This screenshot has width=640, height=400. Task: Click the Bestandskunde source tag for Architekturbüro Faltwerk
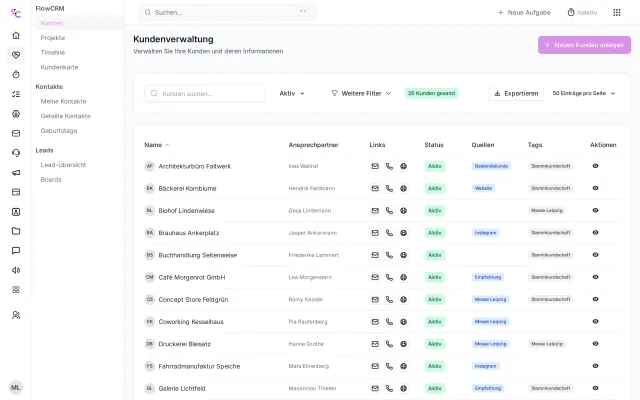pyautogui.click(x=491, y=166)
